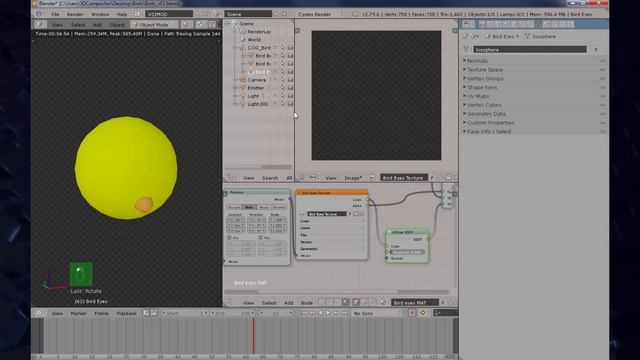Click the Mapping node header

[257, 192]
